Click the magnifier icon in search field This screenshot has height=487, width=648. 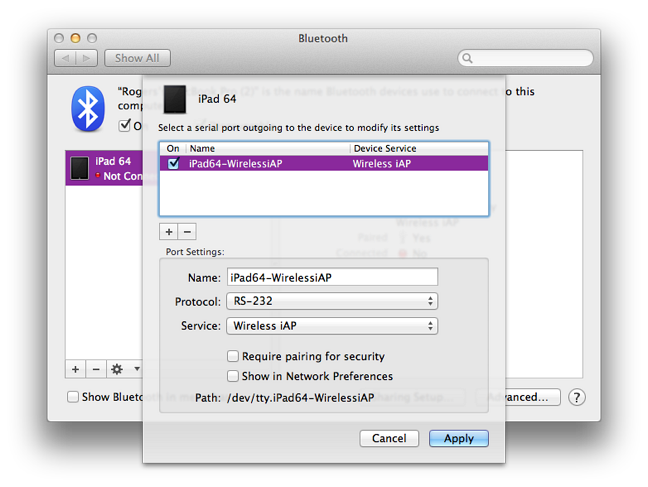click(467, 58)
